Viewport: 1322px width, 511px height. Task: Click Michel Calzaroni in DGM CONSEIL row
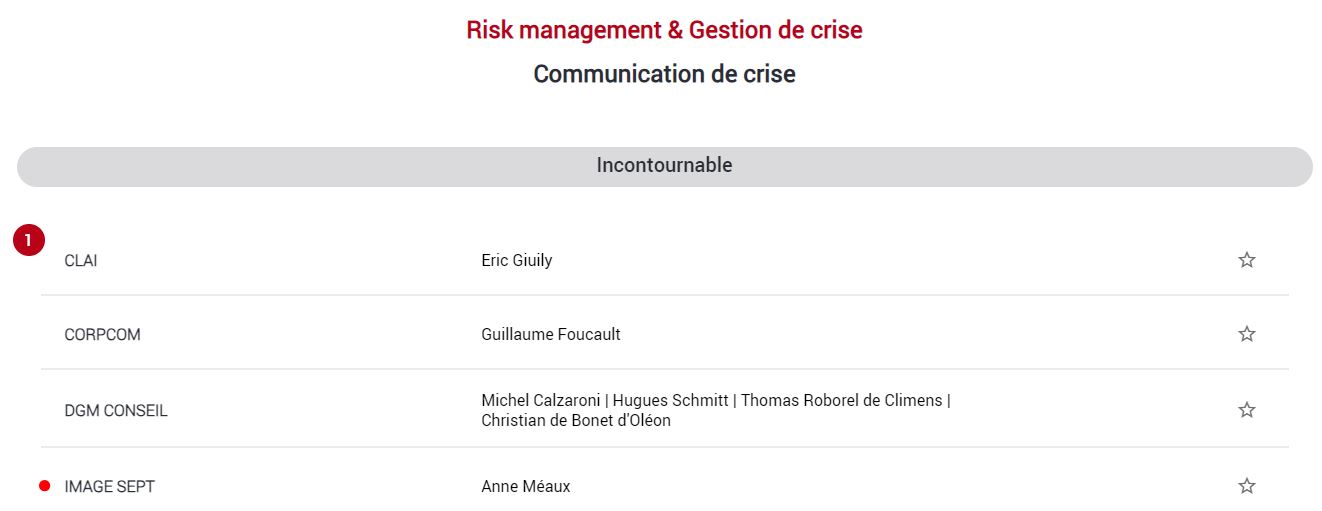click(541, 400)
